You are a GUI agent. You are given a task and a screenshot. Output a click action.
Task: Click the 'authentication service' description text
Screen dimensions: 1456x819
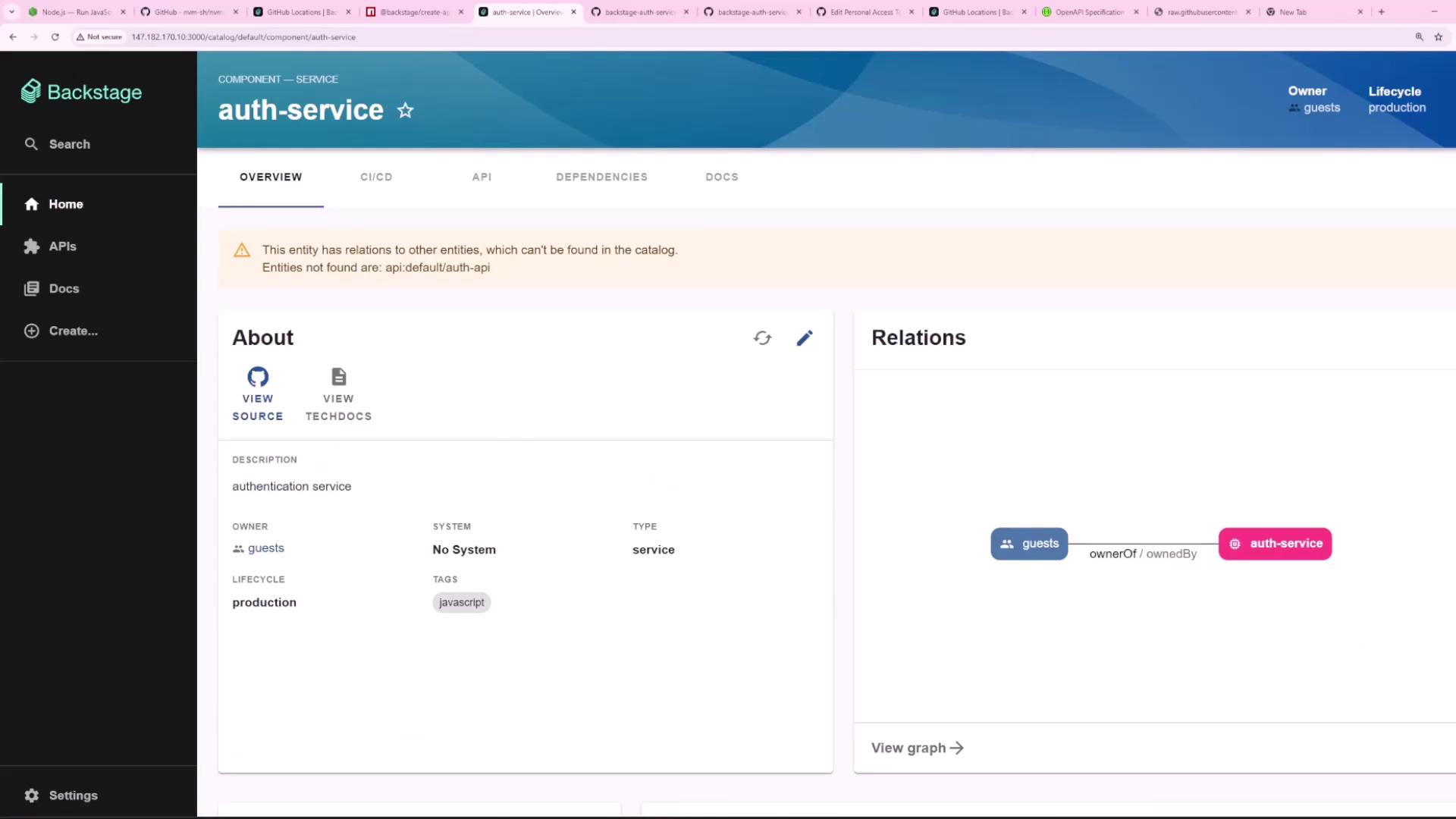point(292,487)
